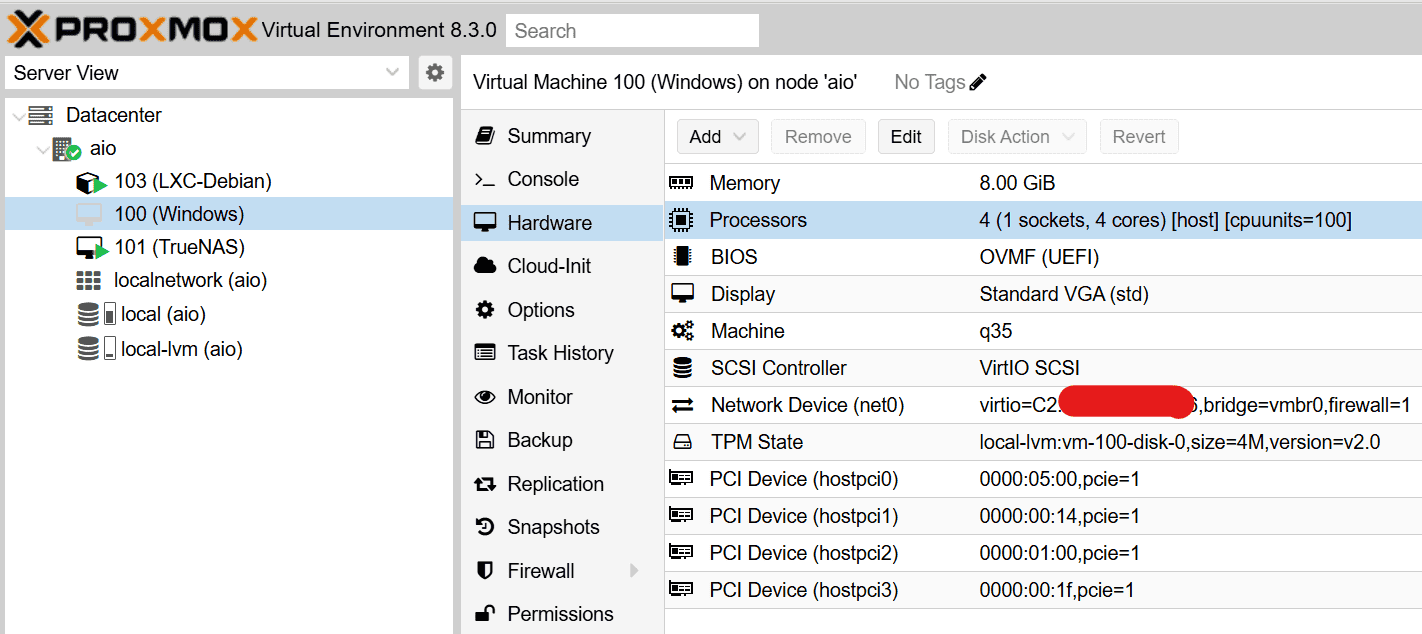Open the Summary tab
Image resolution: width=1422 pixels, height=634 pixels.
562,136
